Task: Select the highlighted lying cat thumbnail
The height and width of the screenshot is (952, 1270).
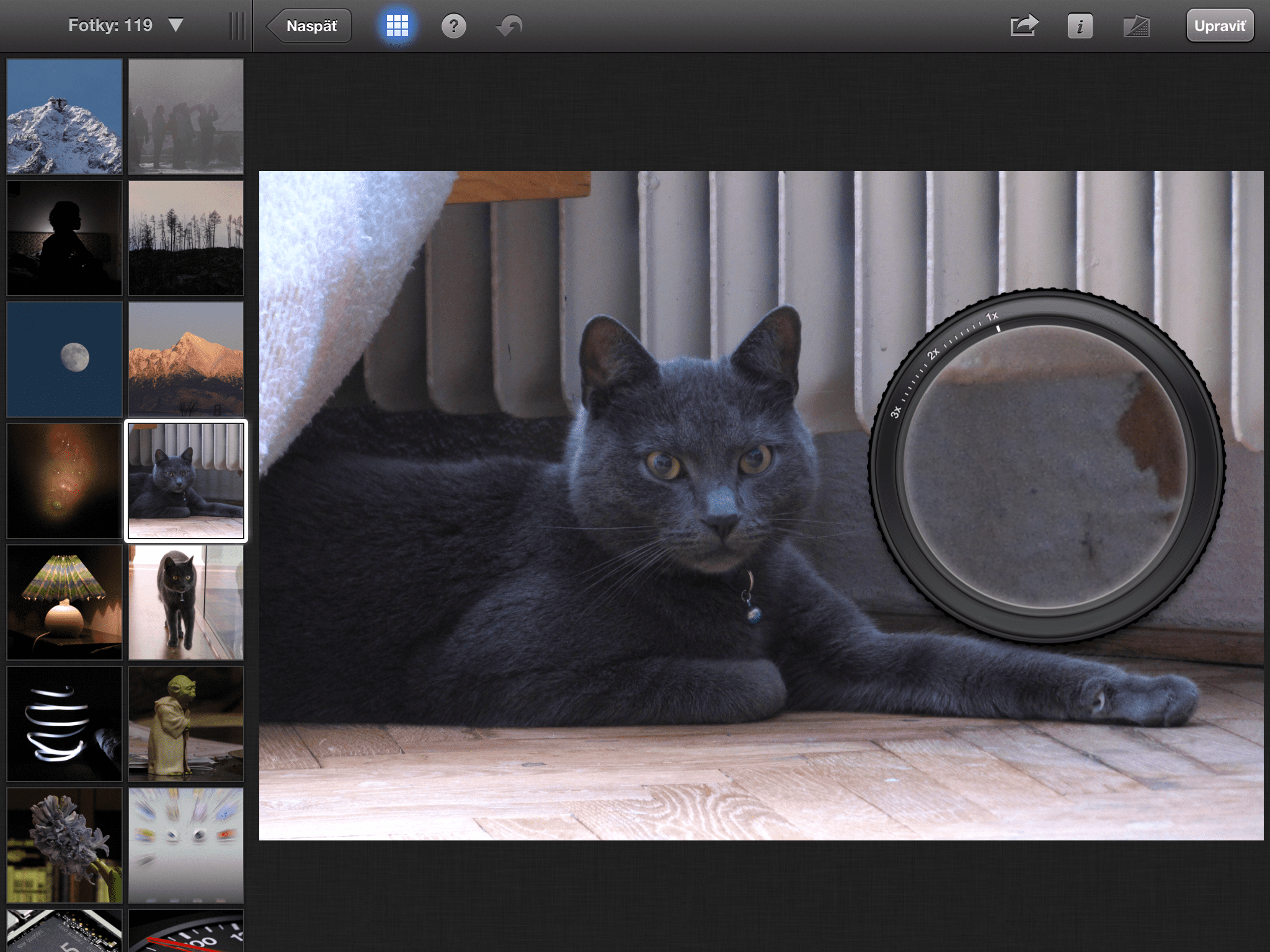Action: (x=186, y=481)
